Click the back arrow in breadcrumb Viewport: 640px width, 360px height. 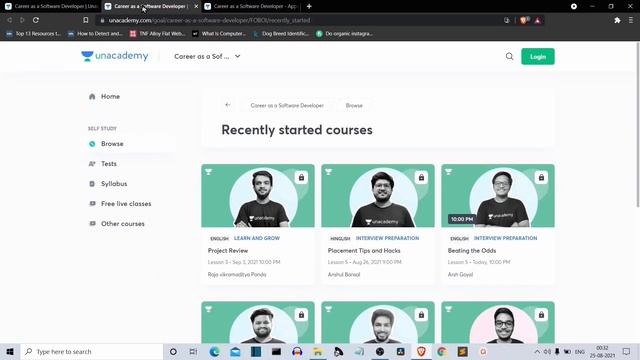pyautogui.click(x=228, y=105)
